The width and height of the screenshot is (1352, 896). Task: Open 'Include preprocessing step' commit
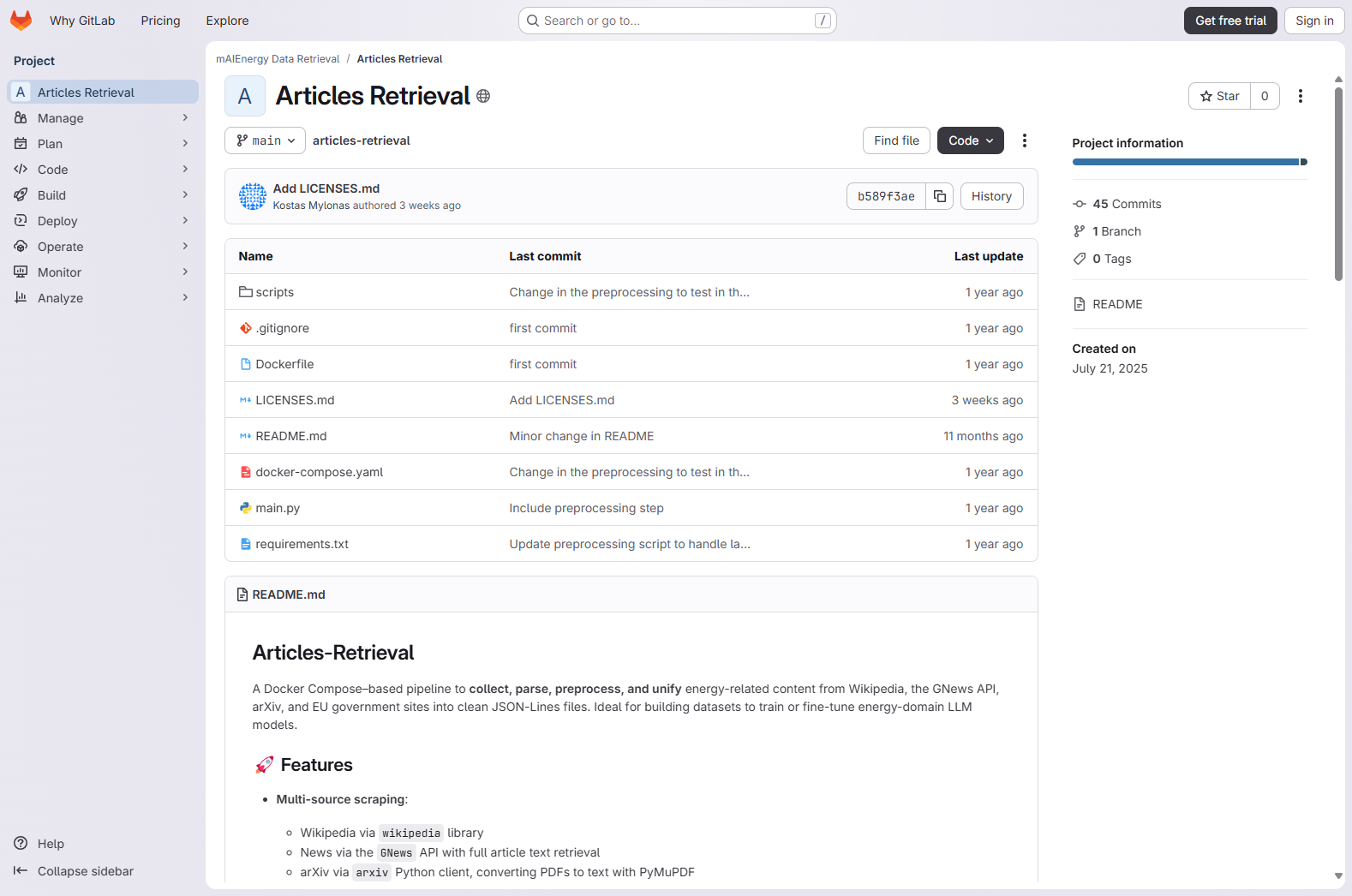coord(586,508)
